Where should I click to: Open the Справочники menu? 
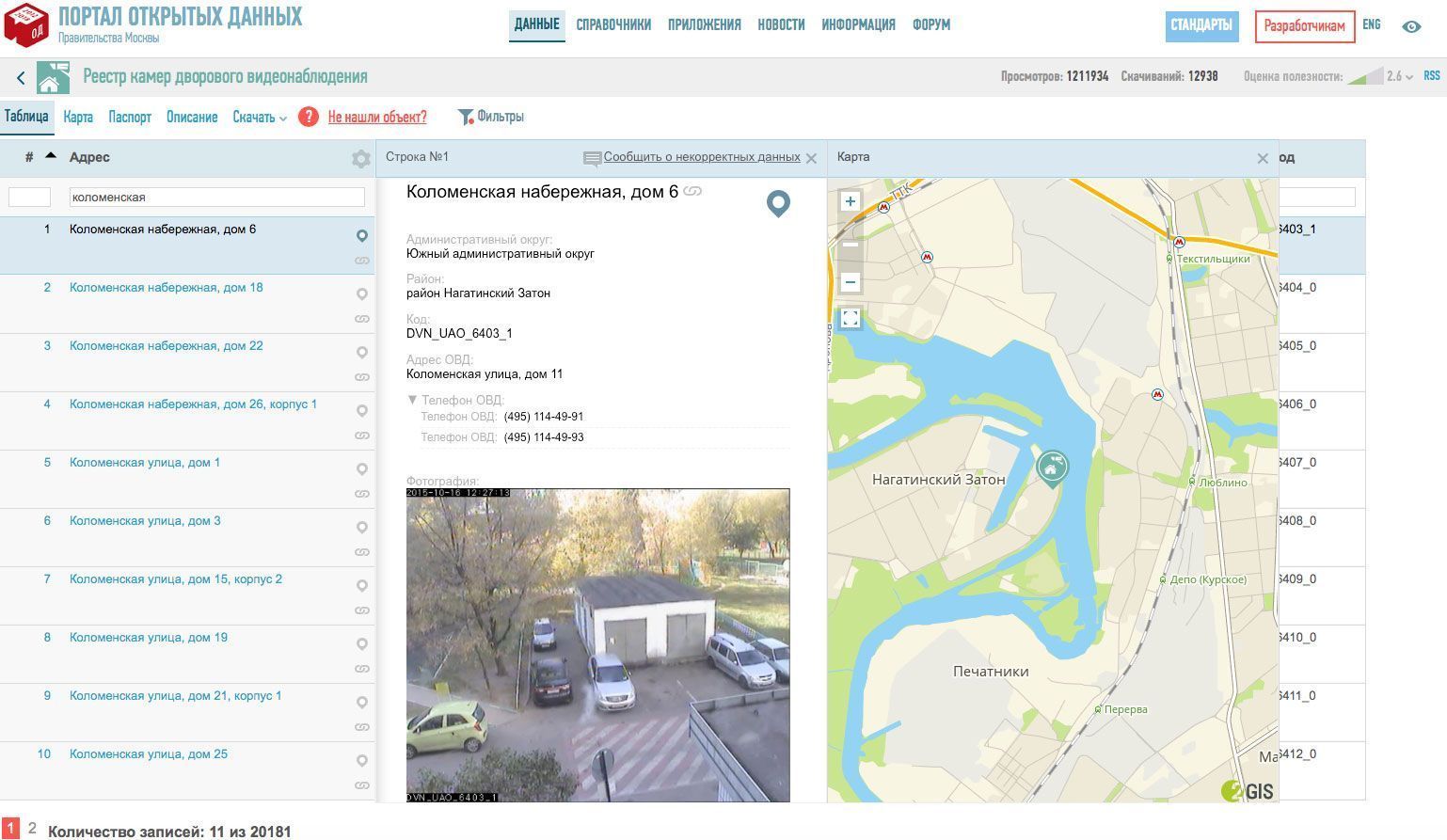[x=613, y=25]
